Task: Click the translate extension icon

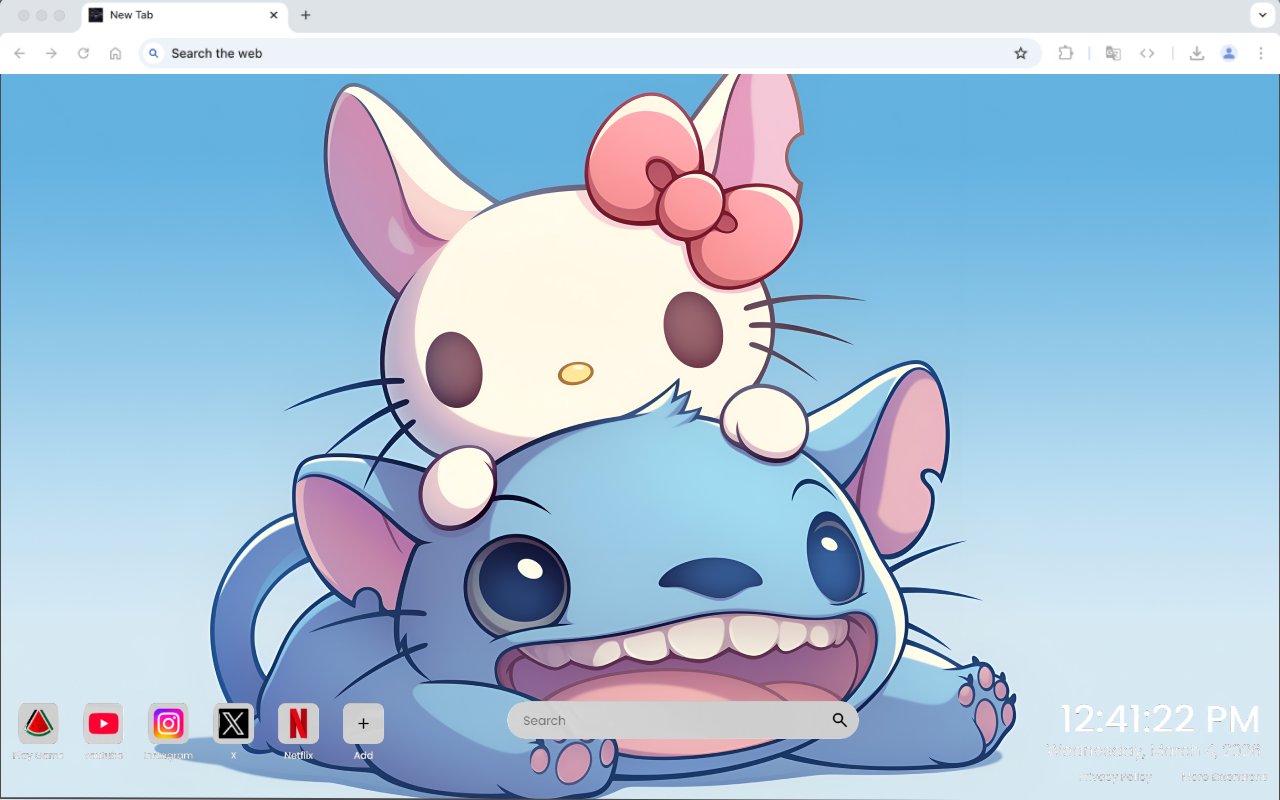Action: tap(1113, 53)
